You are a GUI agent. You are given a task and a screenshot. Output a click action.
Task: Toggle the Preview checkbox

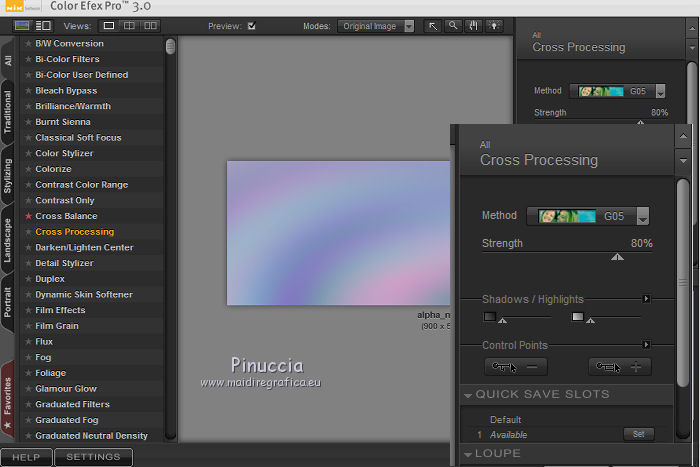point(252,26)
